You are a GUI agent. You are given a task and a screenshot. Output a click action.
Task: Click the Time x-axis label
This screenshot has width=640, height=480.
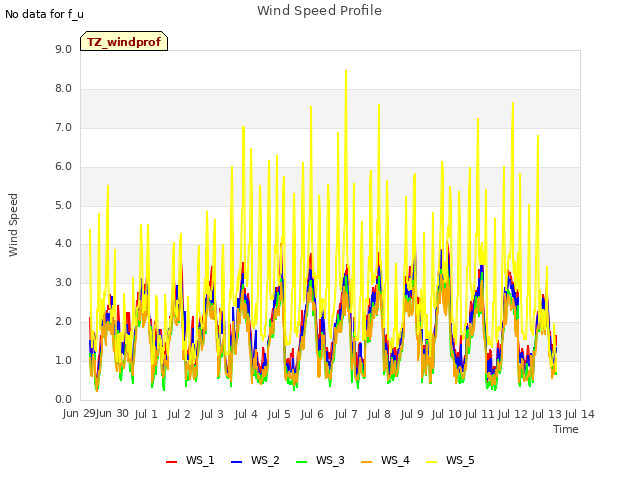click(566, 429)
